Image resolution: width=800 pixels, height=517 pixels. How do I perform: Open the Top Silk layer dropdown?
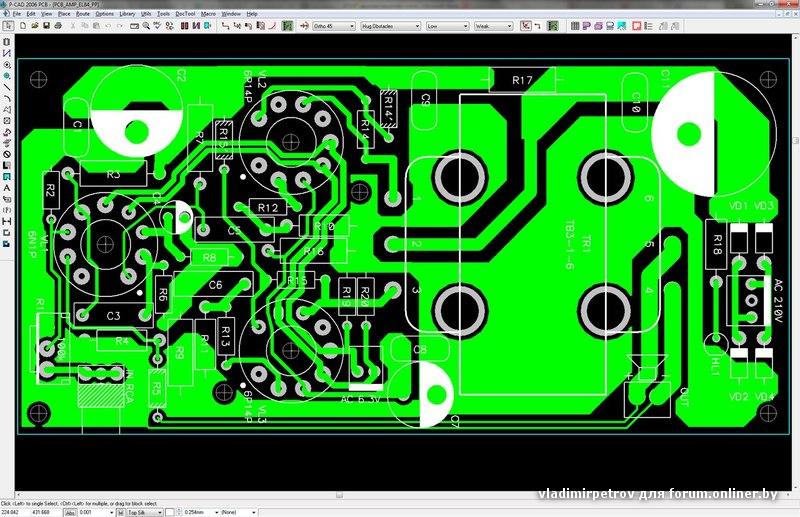tap(144, 512)
